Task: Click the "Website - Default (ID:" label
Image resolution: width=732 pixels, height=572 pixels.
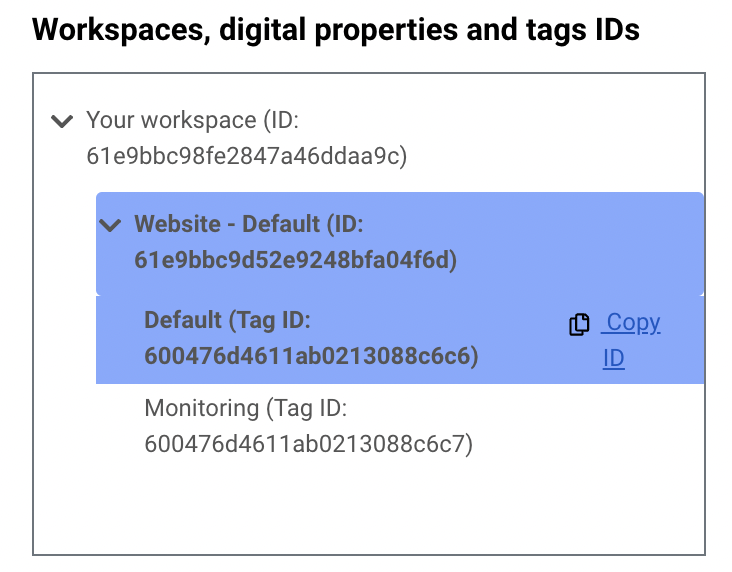Action: click(249, 224)
